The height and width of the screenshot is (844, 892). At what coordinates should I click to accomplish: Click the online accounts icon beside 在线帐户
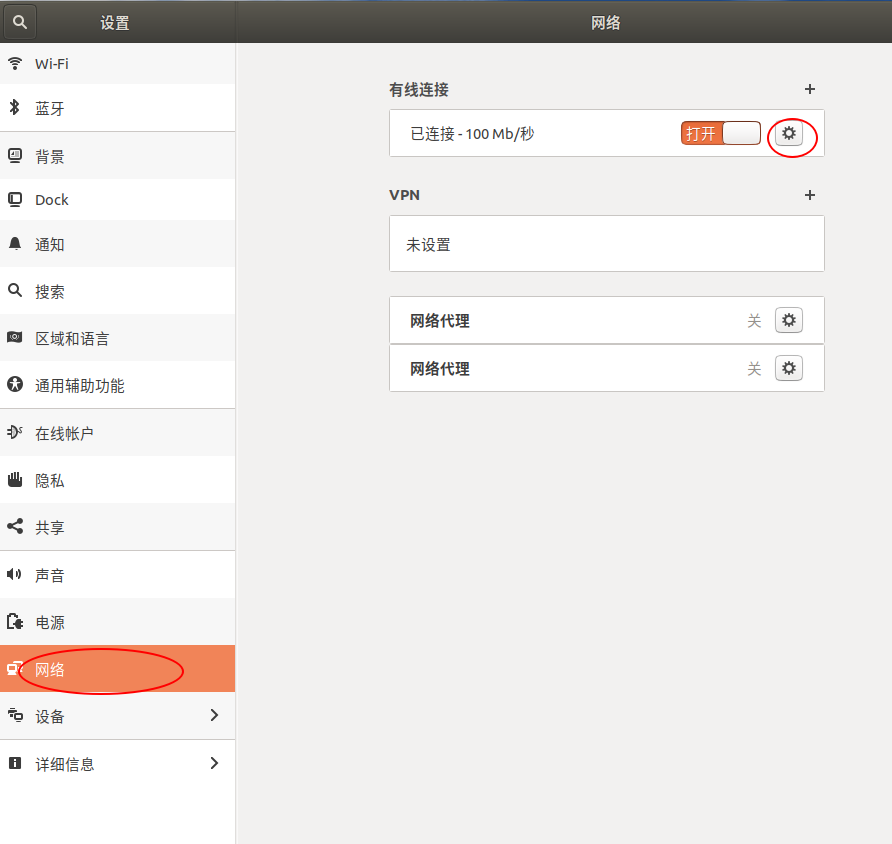tap(15, 432)
